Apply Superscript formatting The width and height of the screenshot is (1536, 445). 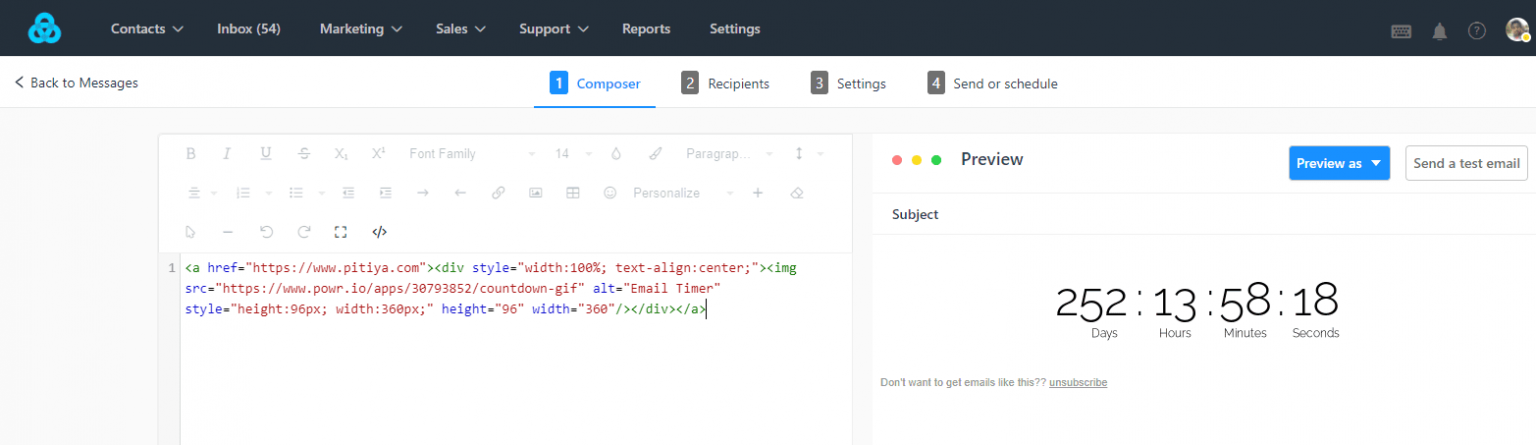(378, 154)
